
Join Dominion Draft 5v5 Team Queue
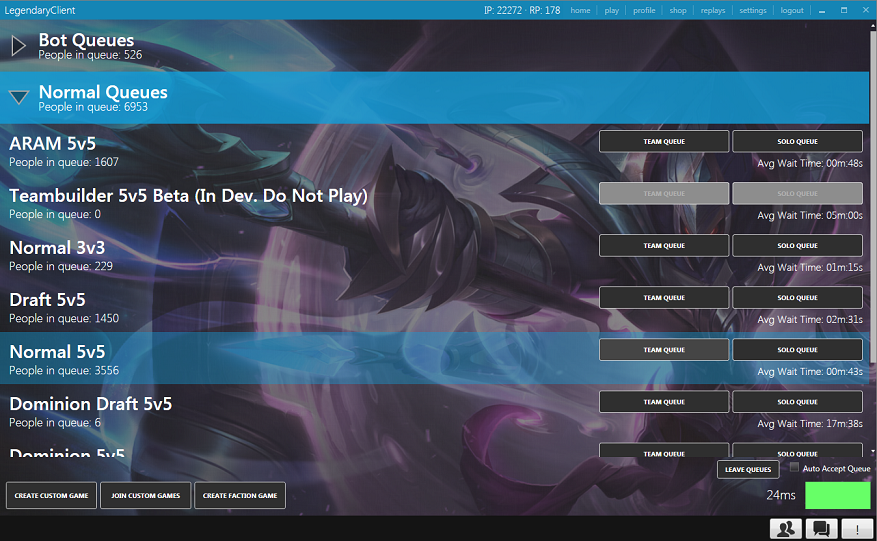point(664,402)
